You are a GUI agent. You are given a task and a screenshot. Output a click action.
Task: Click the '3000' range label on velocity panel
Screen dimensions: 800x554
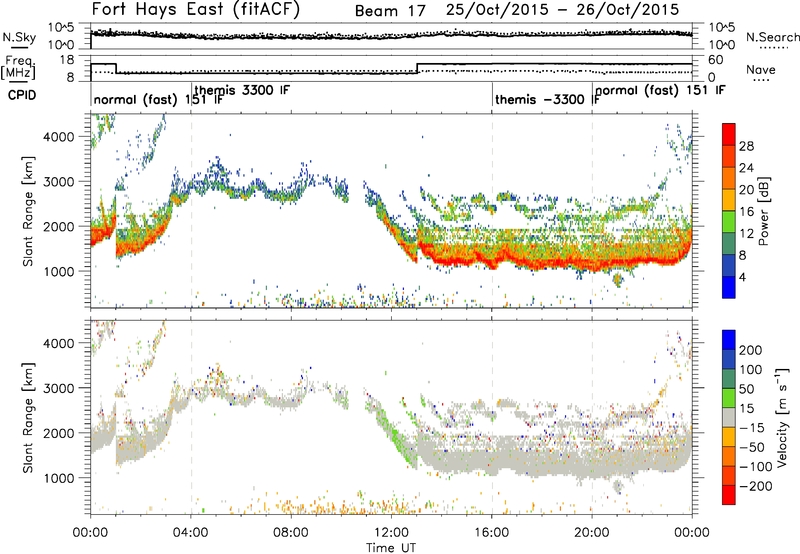point(59,388)
